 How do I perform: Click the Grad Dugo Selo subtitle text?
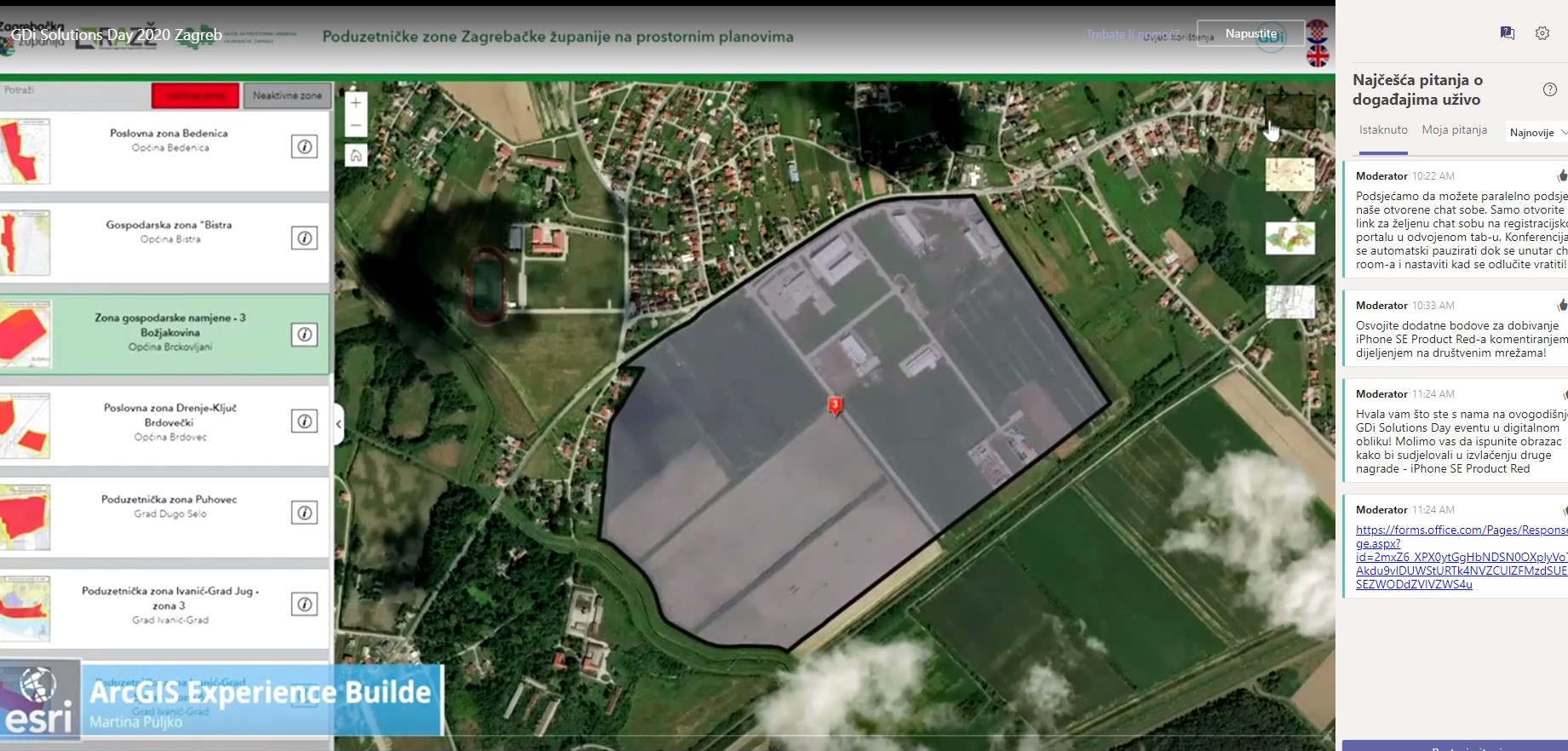pyautogui.click(x=170, y=514)
